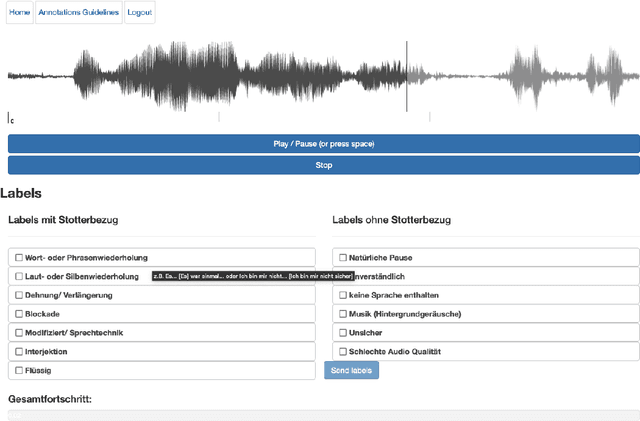Screen dimensions: 640x421
Task: Mark the clip as Flüssig
Action: tap(19, 370)
